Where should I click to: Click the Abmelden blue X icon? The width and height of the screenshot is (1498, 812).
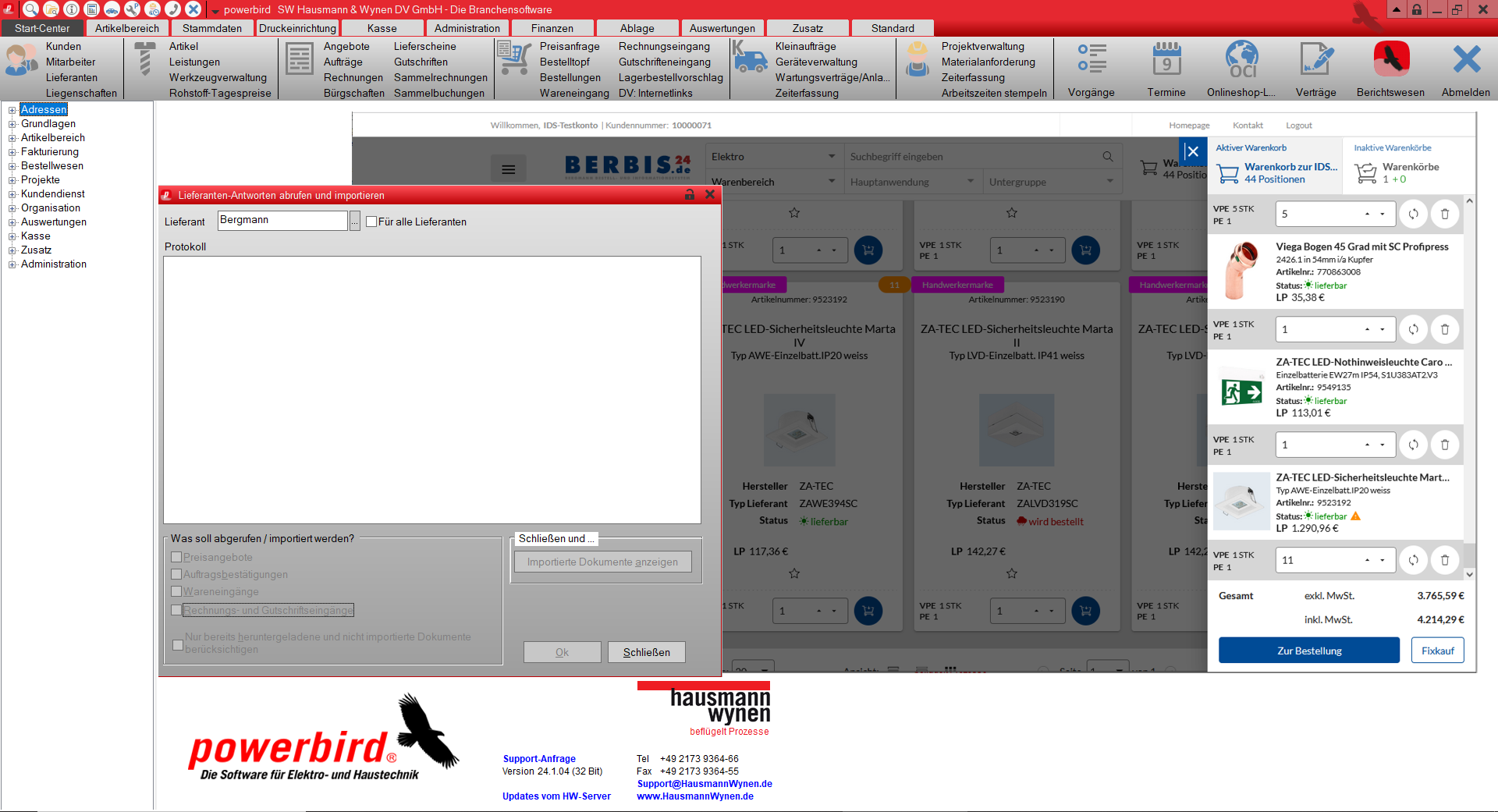(1466, 59)
